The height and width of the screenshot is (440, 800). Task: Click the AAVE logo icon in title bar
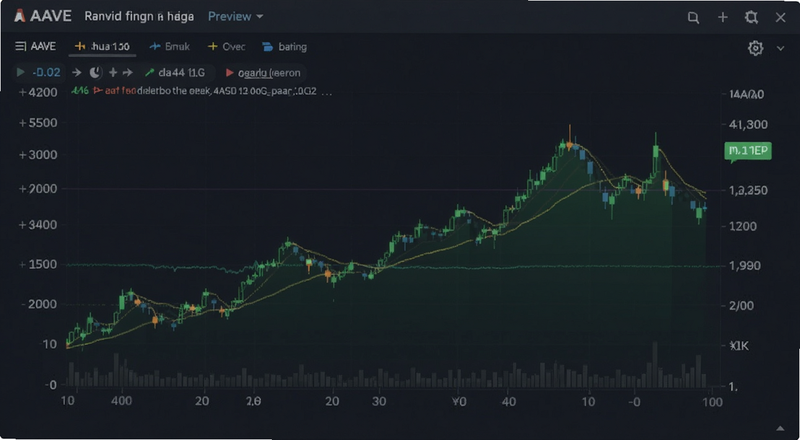click(19, 16)
